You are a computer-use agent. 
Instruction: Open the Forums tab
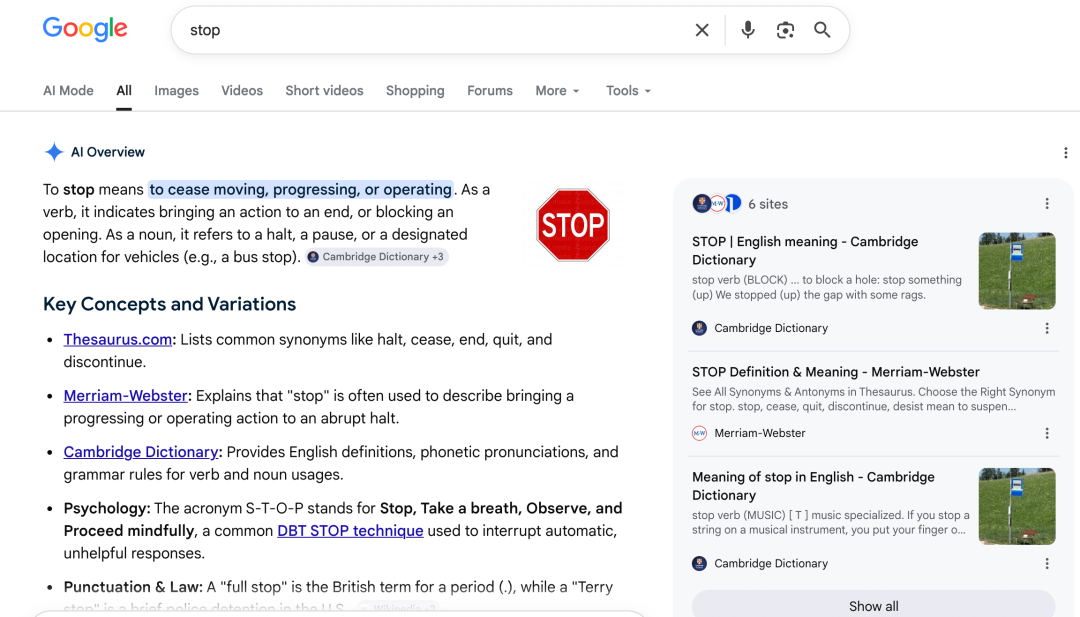(x=490, y=91)
